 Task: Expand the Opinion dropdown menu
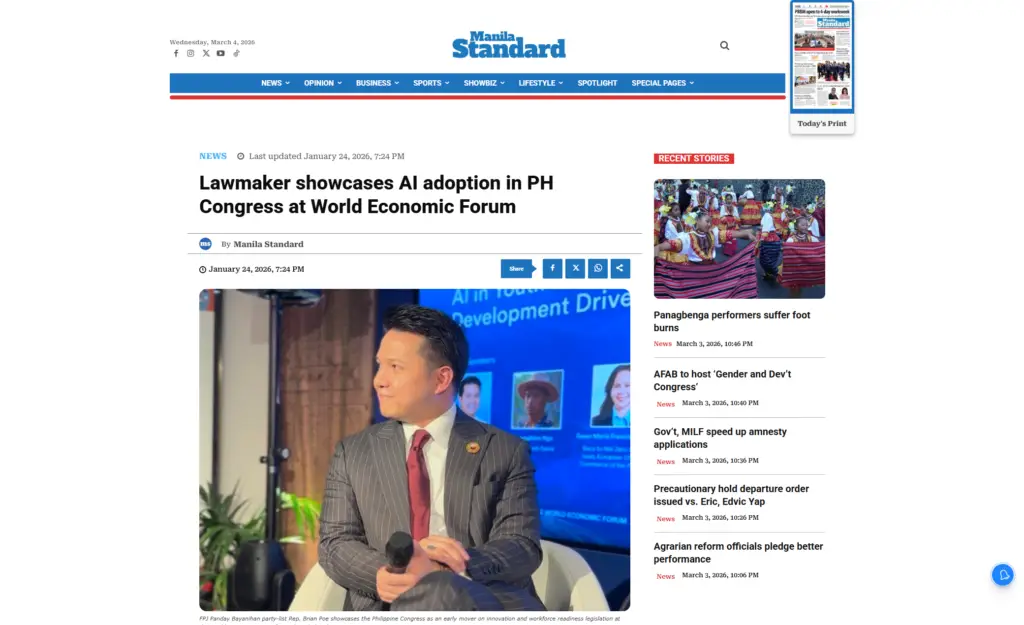323,83
